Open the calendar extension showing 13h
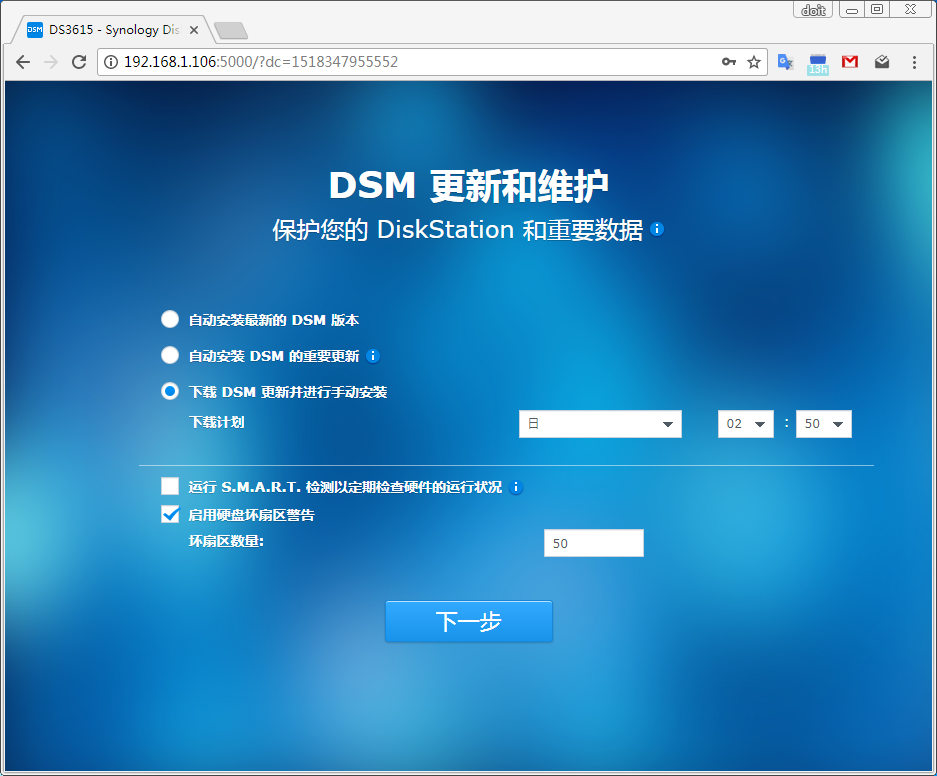 point(817,63)
